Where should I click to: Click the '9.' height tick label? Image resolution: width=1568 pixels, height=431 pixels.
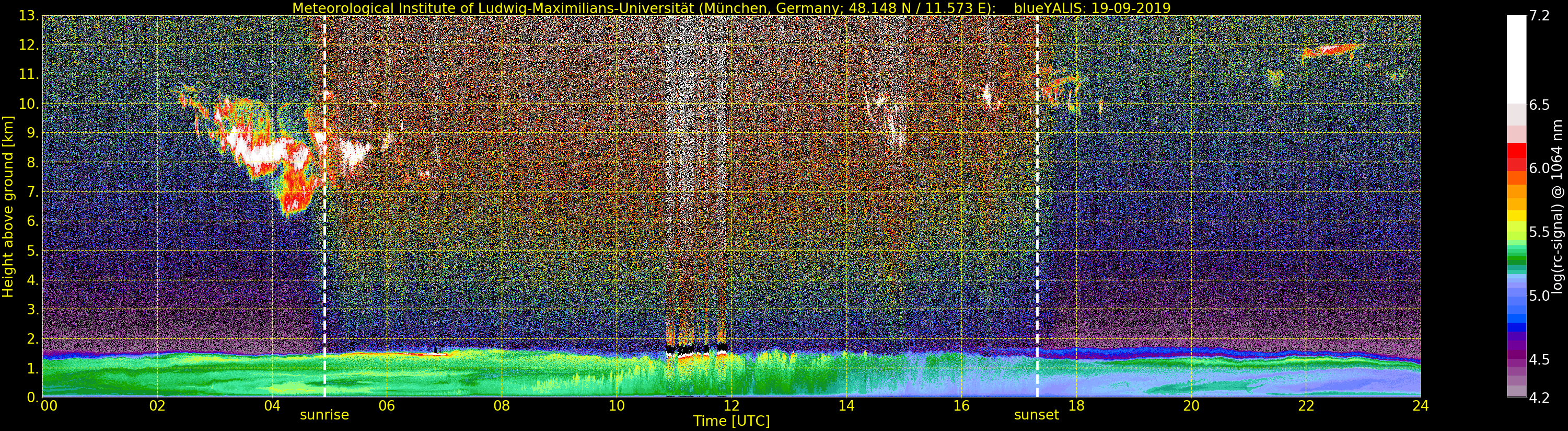(x=32, y=133)
